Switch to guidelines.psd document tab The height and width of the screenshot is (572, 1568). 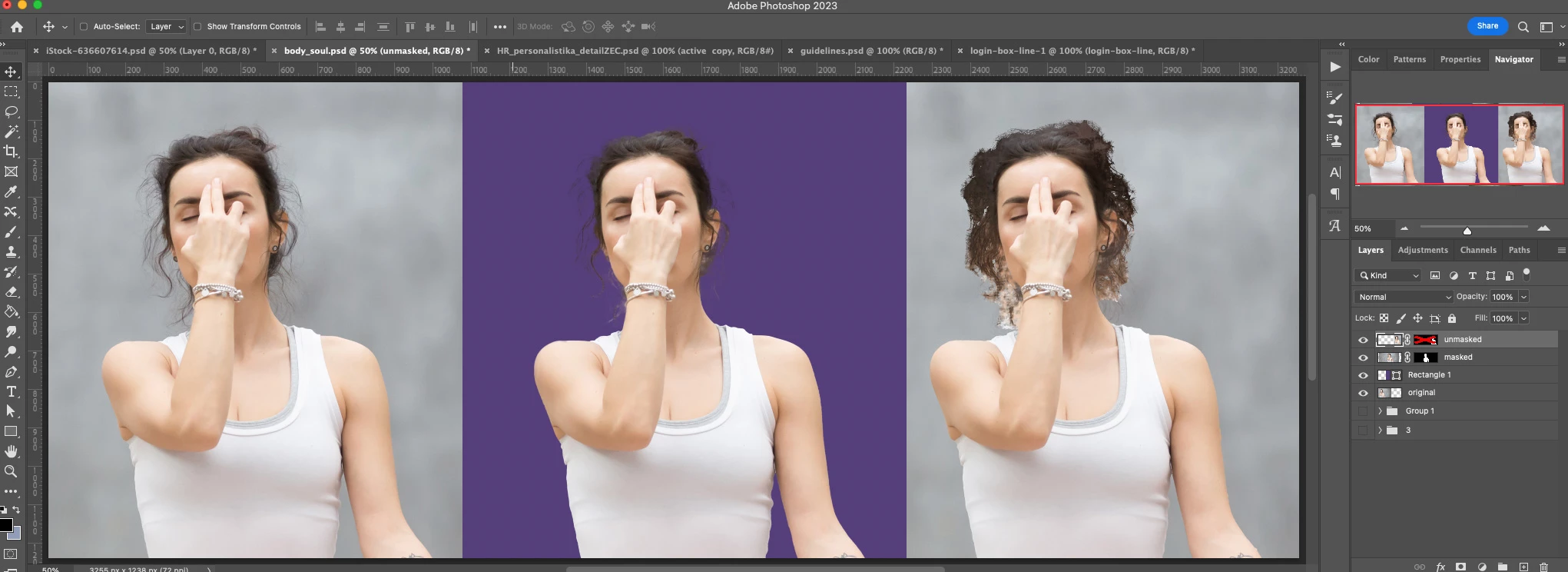[x=871, y=51]
